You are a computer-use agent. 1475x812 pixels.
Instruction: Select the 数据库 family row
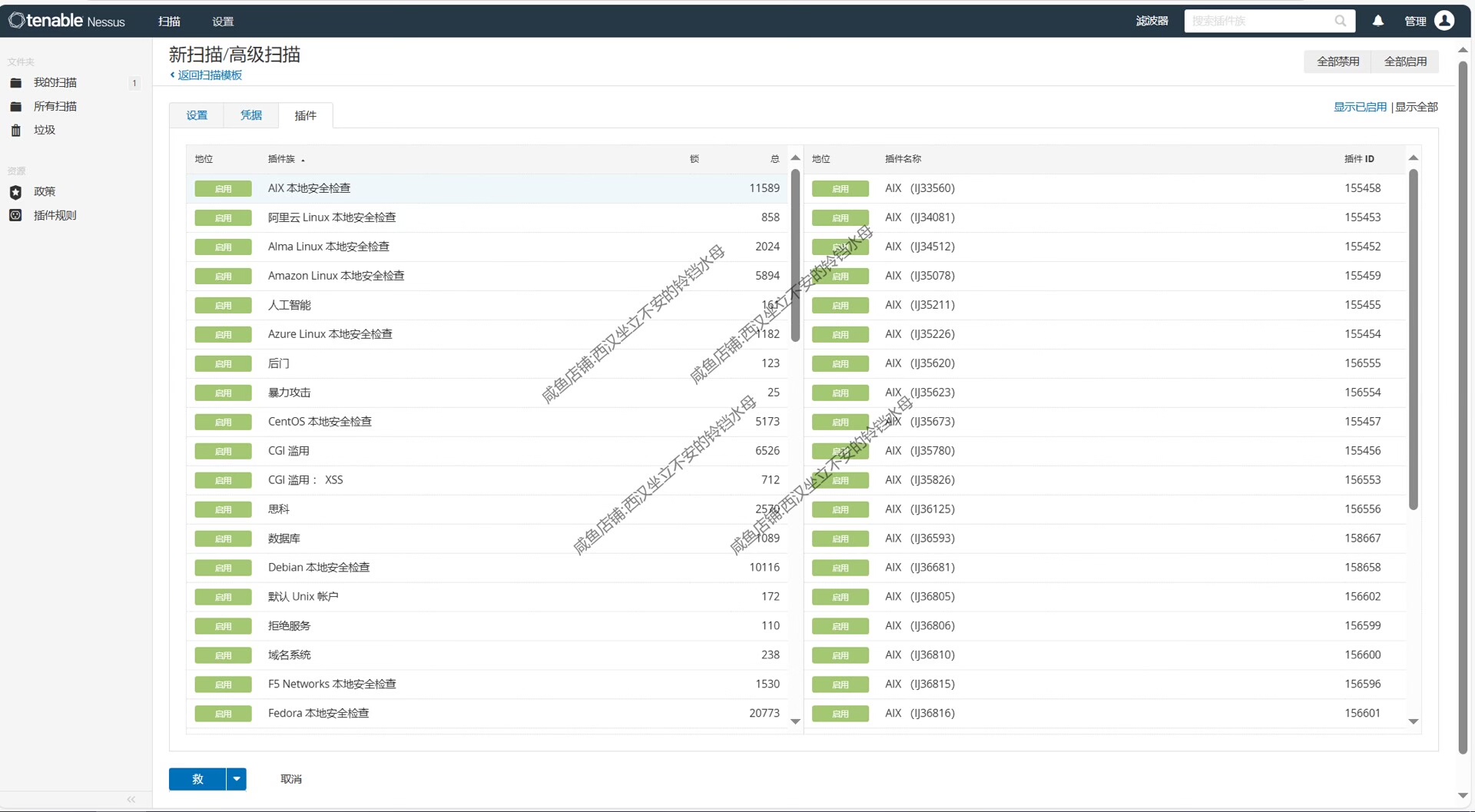487,539
